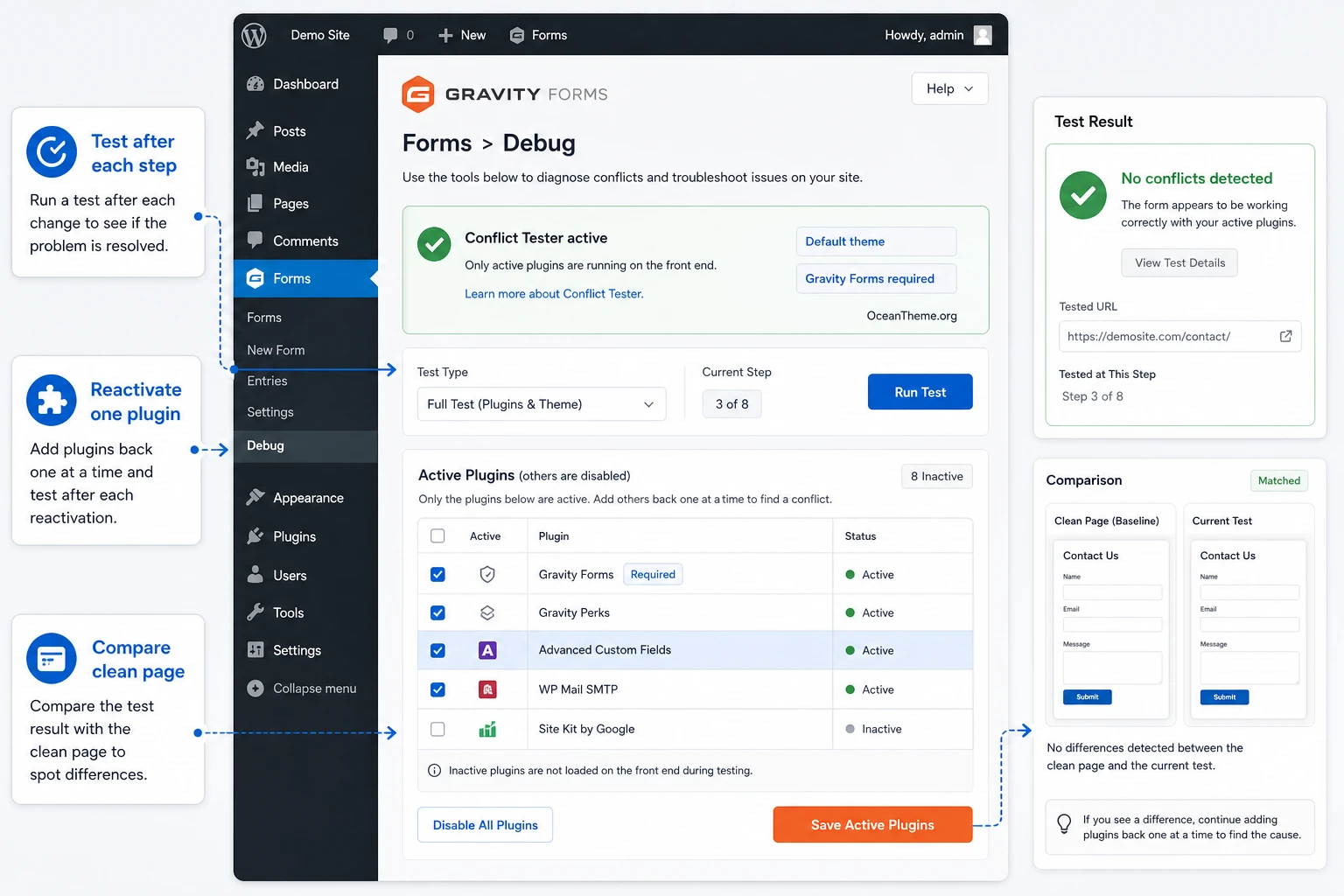Click the plus icon beside New
The width and height of the screenshot is (1344, 896).
(445, 35)
